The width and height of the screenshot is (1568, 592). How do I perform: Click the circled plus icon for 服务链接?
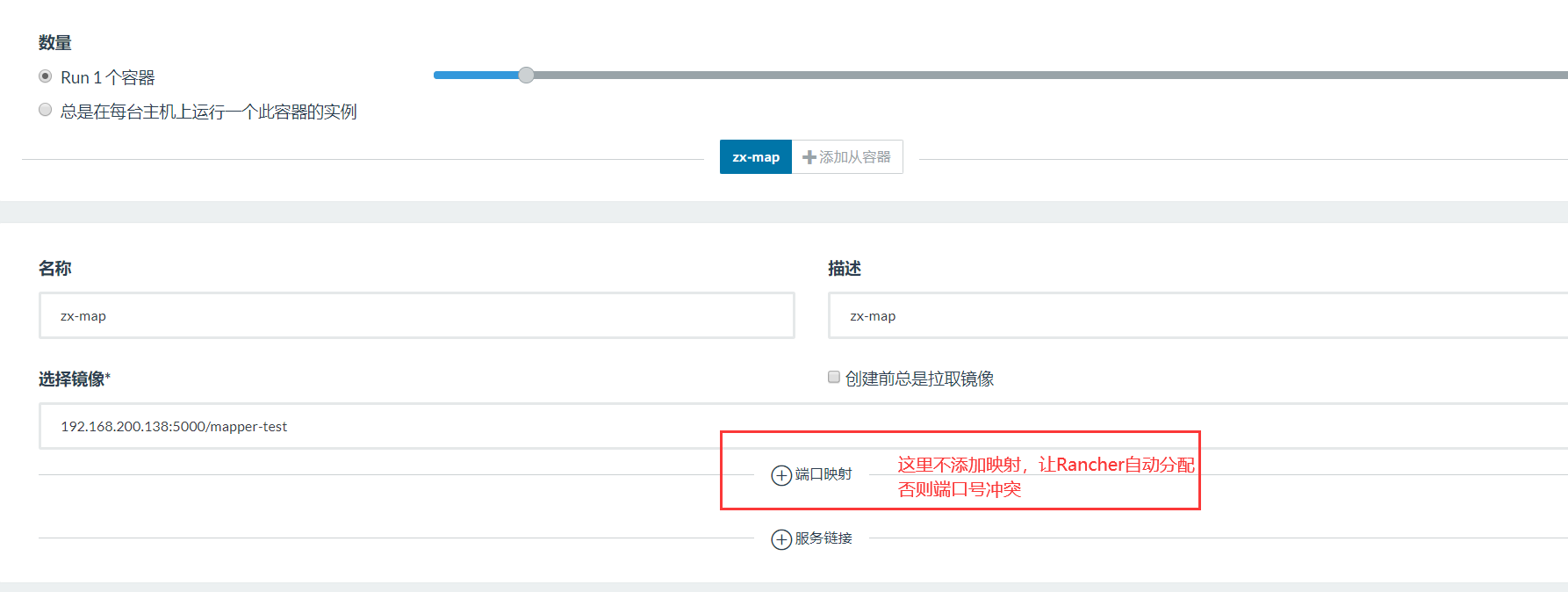(781, 539)
